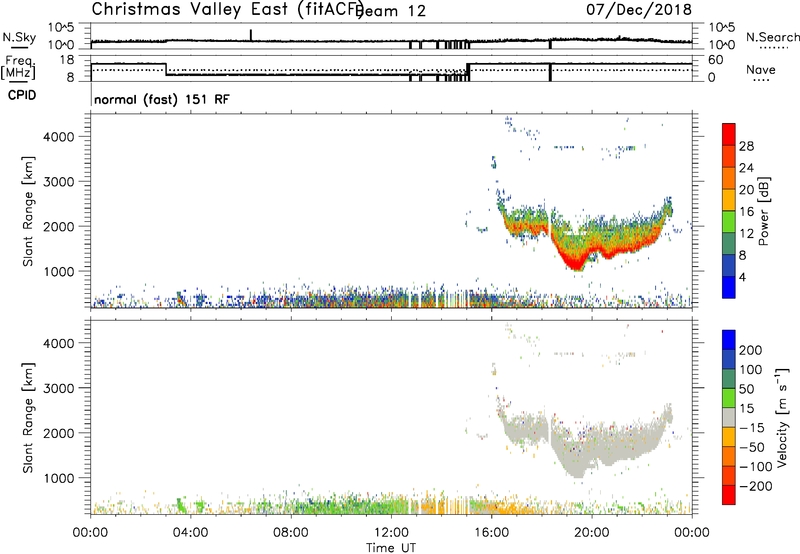Click the "16:00" time tick label
Image resolution: width=800 pixels, height=554 pixels.
491,533
